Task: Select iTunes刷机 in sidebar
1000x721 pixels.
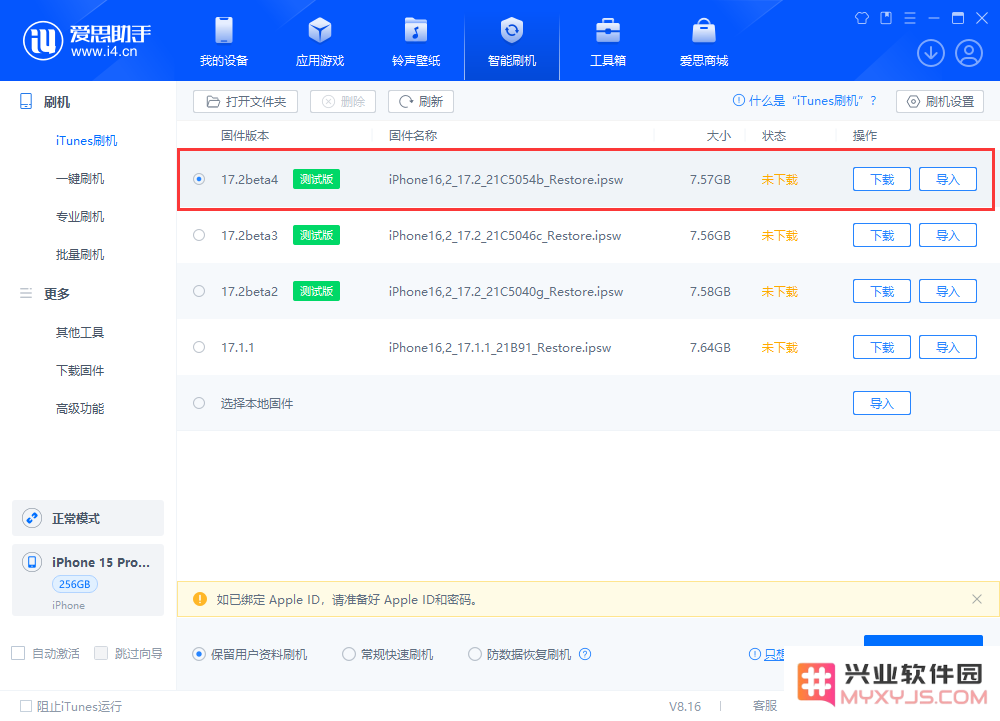Action: point(87,141)
